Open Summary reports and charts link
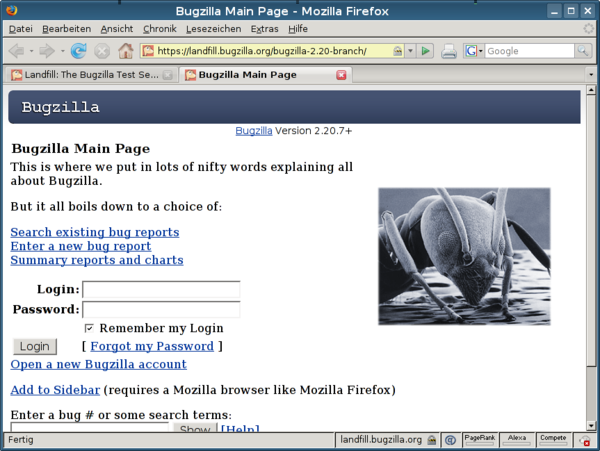Viewport: 600px width, 451px height. pos(97,260)
